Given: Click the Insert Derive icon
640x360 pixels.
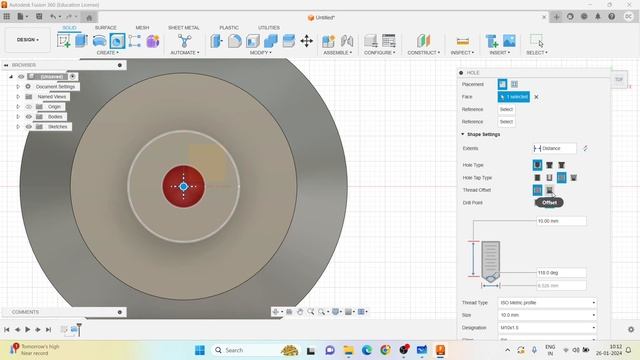Looking at the screenshot, I should coord(491,41).
